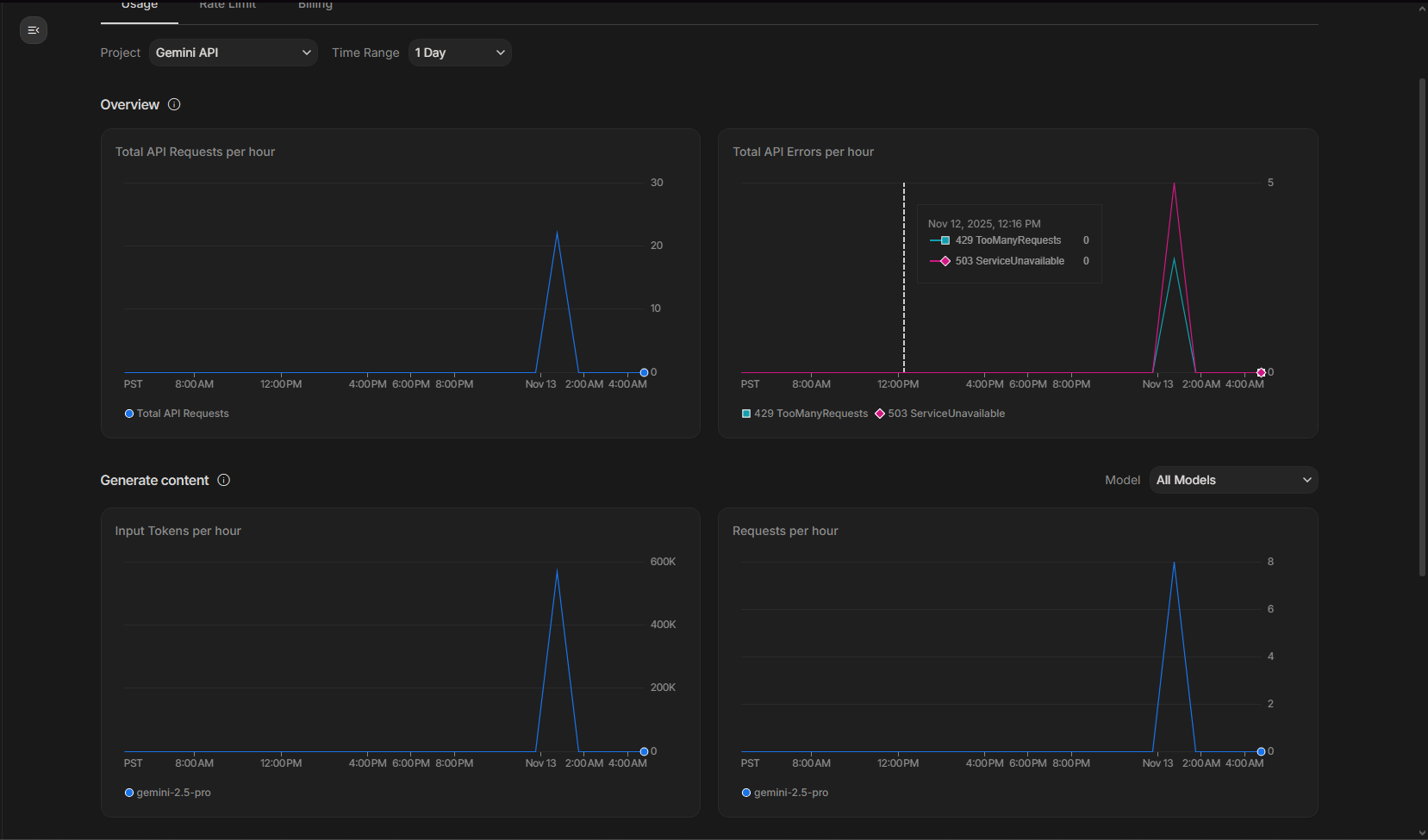1428x840 pixels.
Task: Click the tooltip date "Nov 12, 2025, 12:16 PM"
Action: (x=984, y=224)
